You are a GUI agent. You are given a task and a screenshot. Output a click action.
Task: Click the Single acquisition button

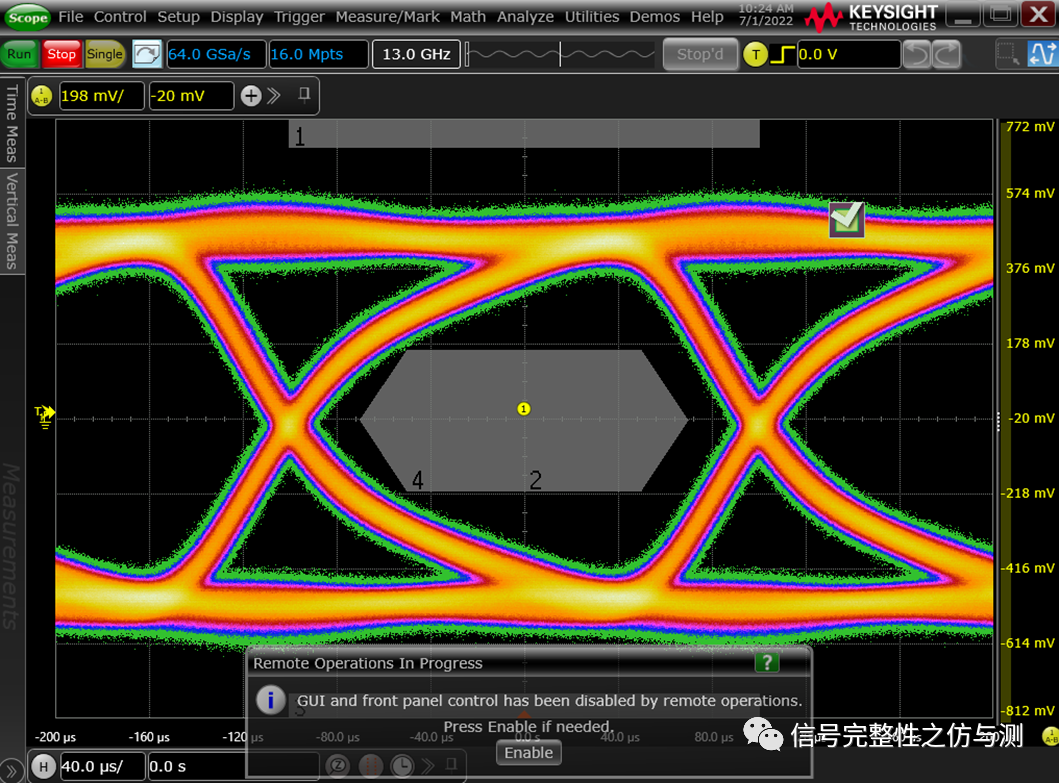click(105, 54)
